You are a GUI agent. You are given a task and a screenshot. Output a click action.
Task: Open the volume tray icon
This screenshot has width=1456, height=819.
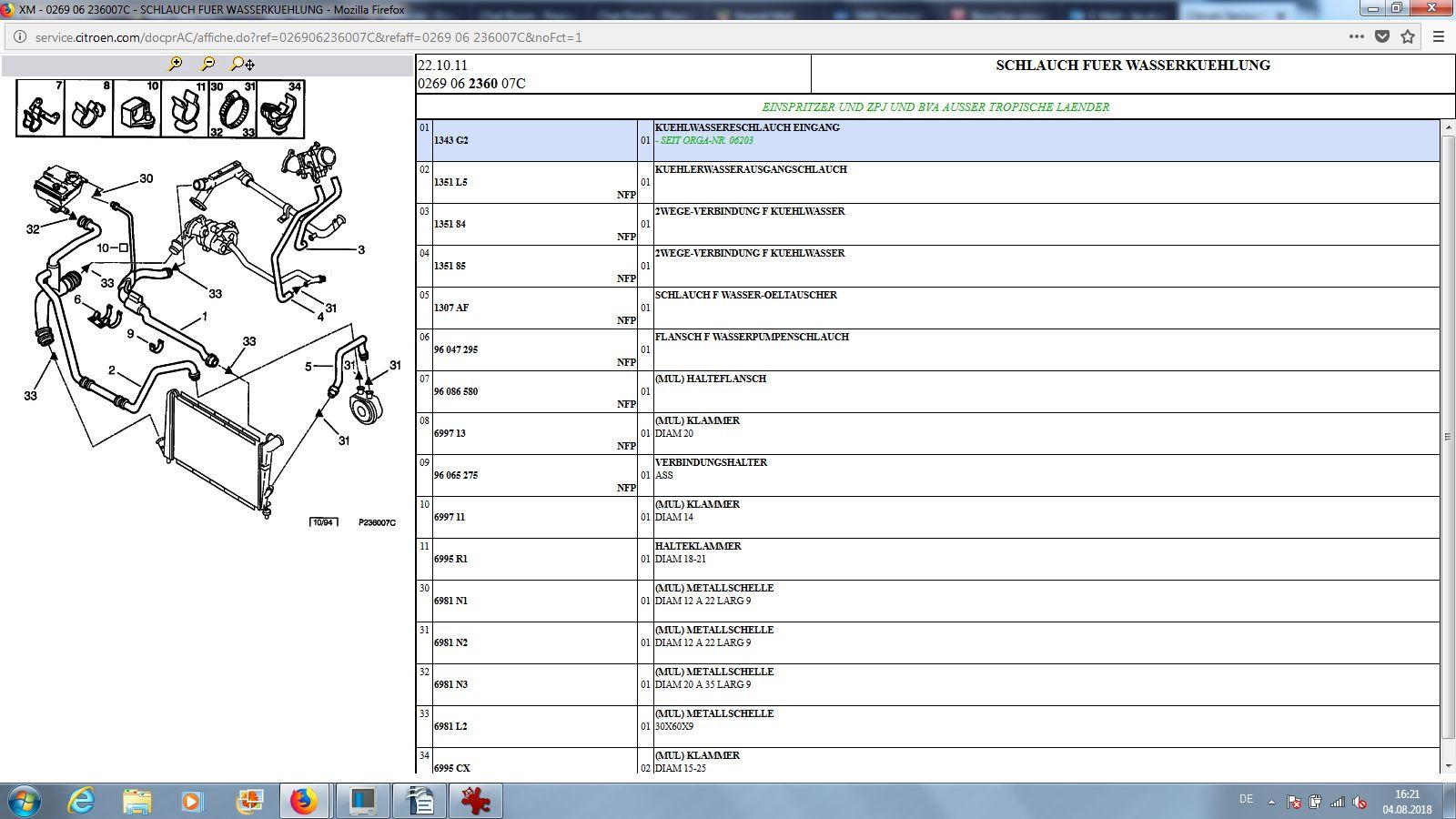click(x=1360, y=802)
